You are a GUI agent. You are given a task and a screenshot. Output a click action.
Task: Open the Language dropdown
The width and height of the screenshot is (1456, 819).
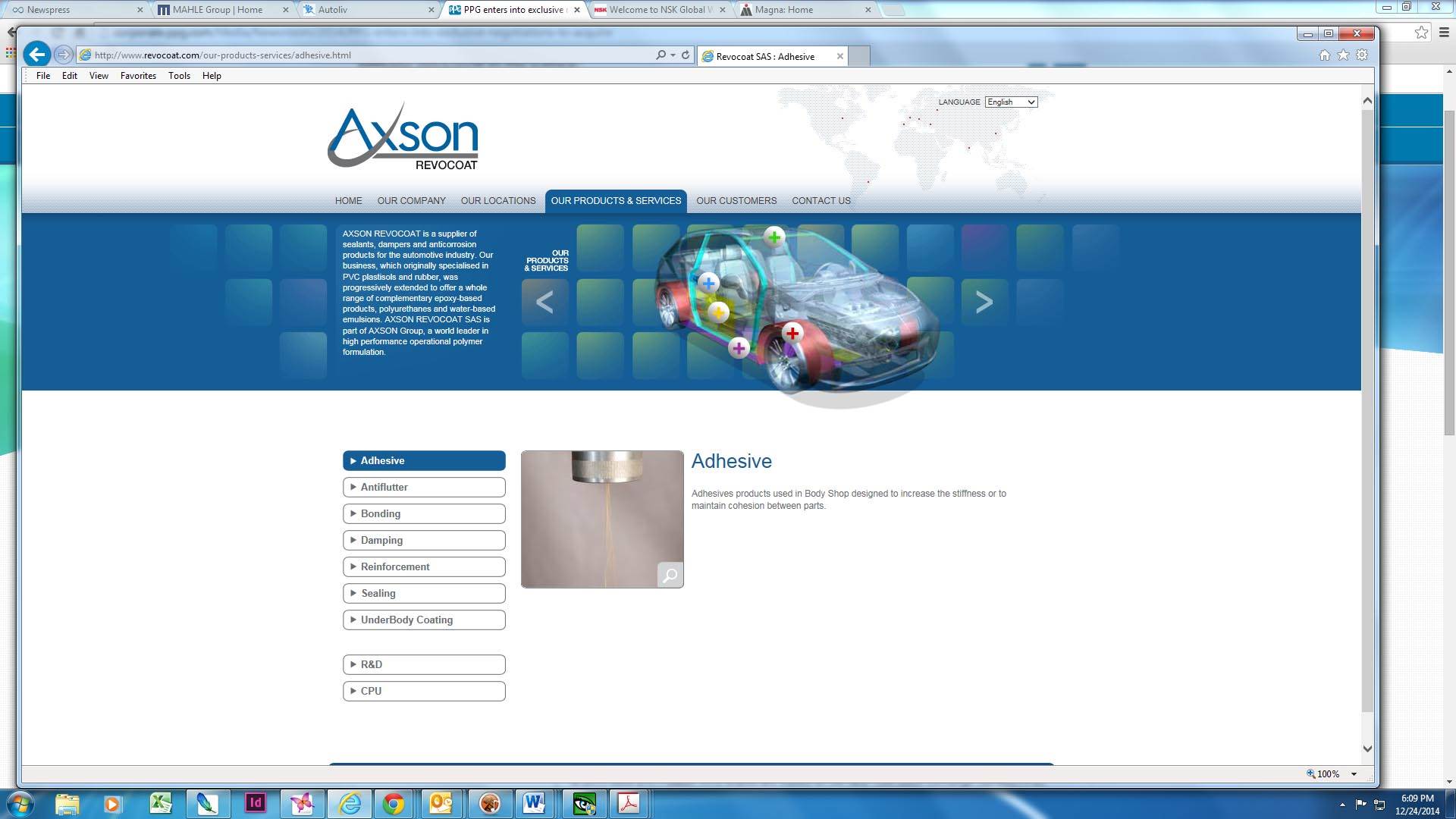click(x=1010, y=102)
